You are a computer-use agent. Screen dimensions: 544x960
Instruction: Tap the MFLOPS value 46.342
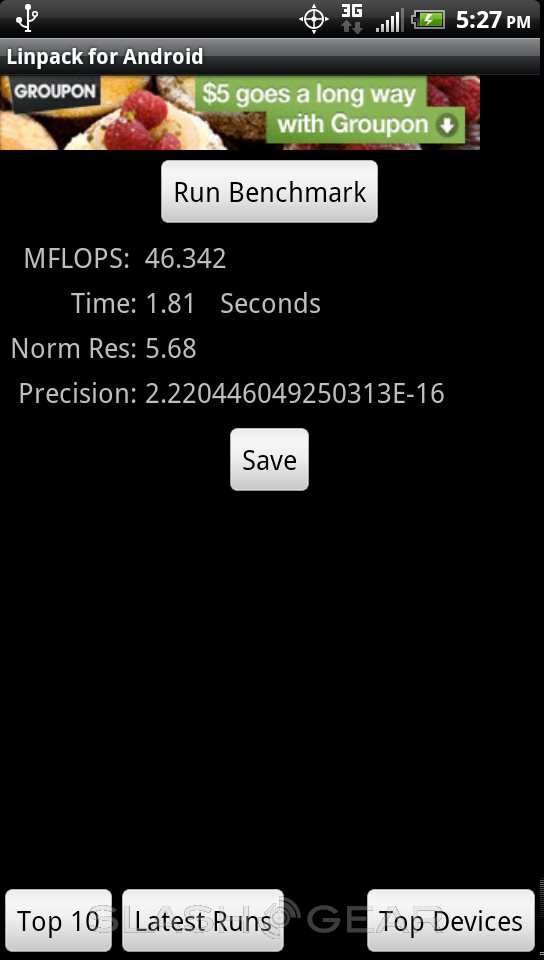point(185,259)
